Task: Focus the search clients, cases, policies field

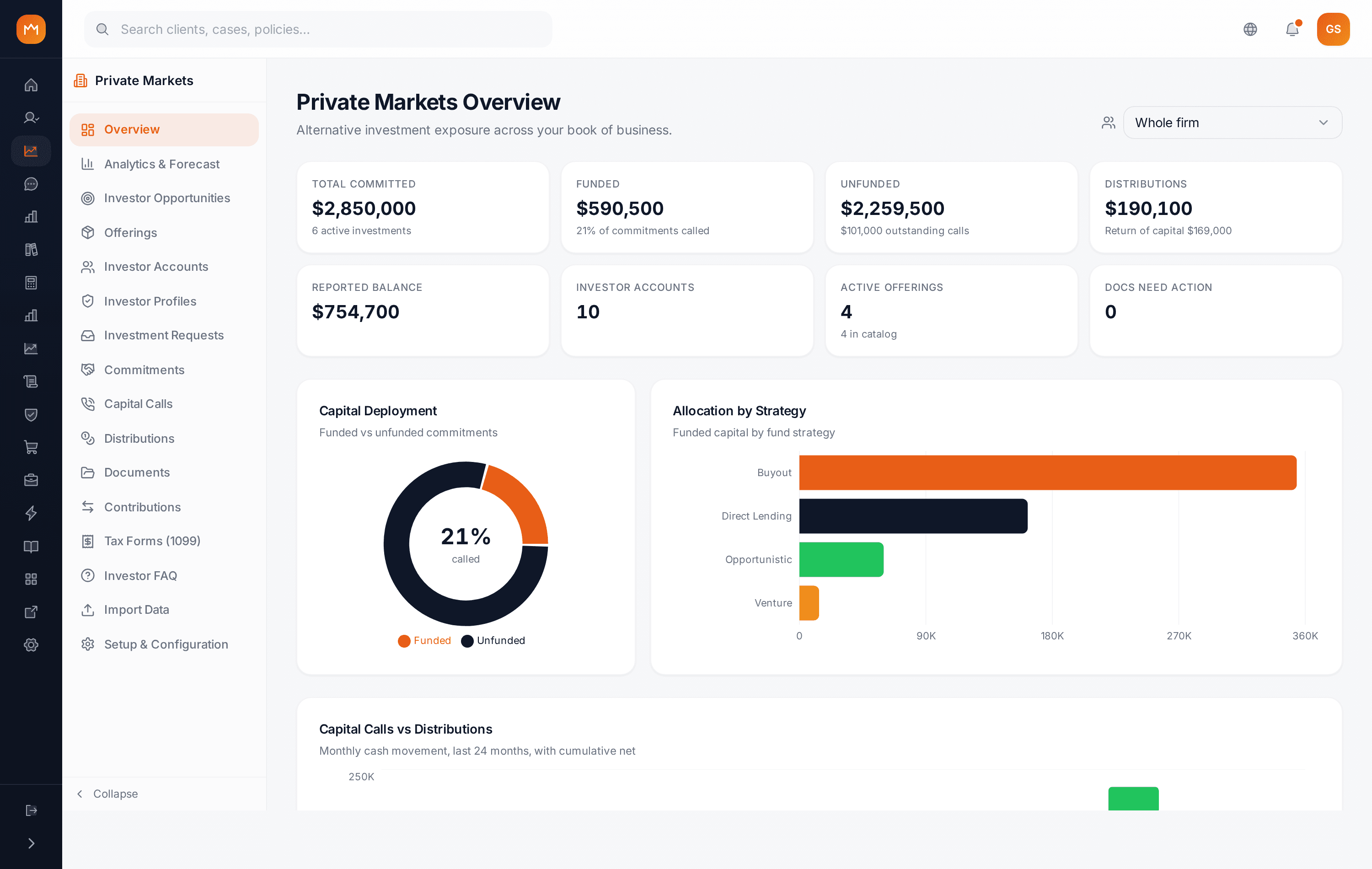Action: (318, 29)
